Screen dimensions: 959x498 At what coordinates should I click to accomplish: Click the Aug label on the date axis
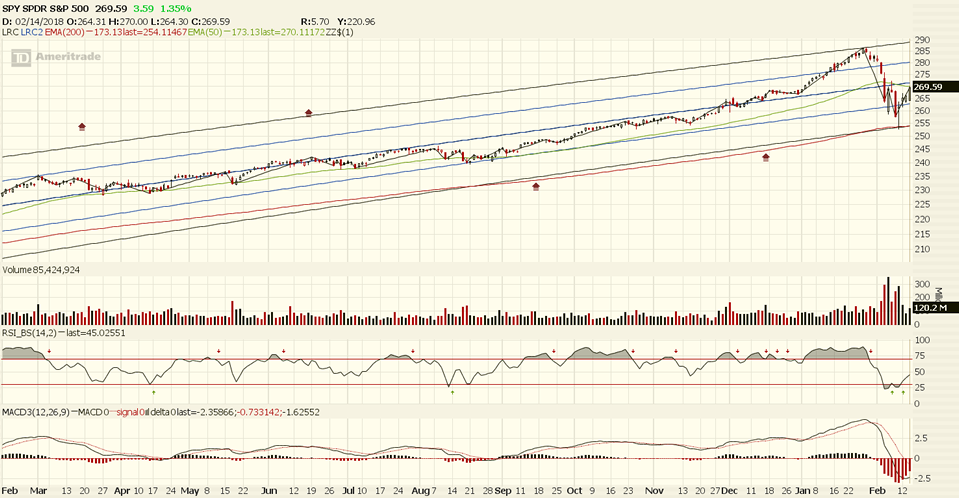[x=418, y=492]
